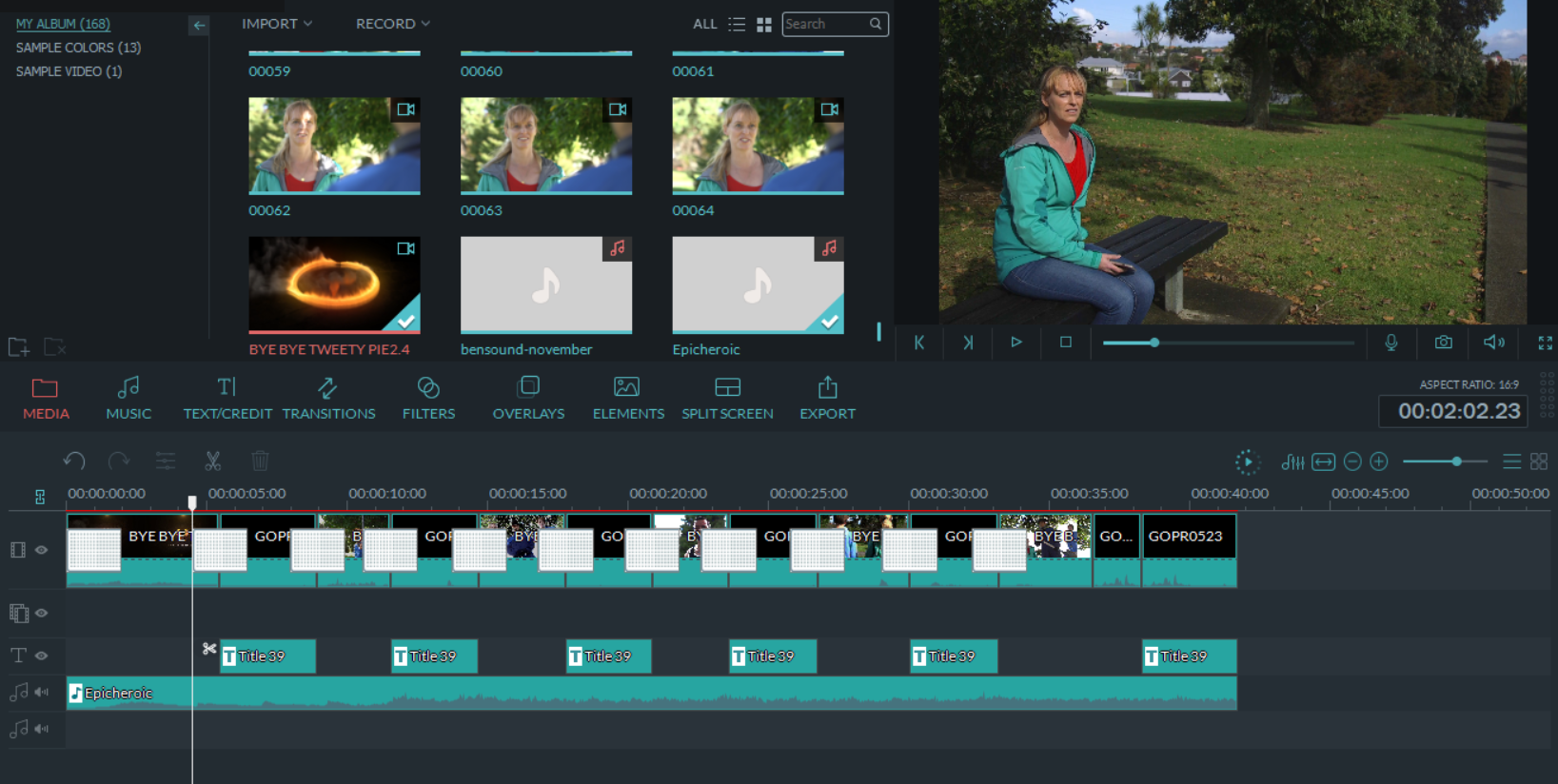
Task: Open the audio mixer icon
Action: (x=1292, y=461)
